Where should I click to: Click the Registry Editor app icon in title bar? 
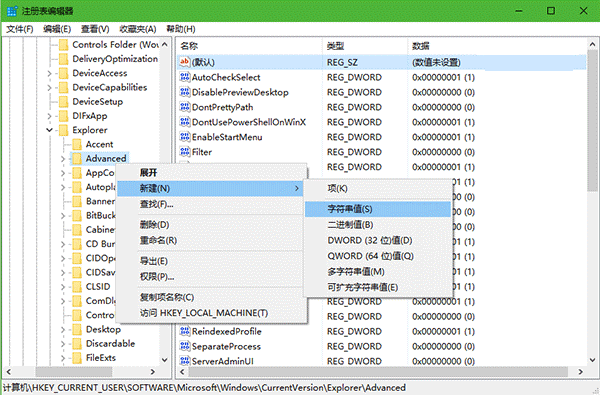coord(12,11)
